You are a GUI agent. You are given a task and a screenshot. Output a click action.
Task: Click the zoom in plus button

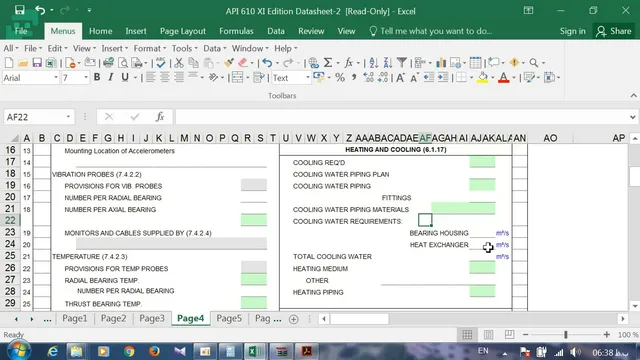coord(607,335)
